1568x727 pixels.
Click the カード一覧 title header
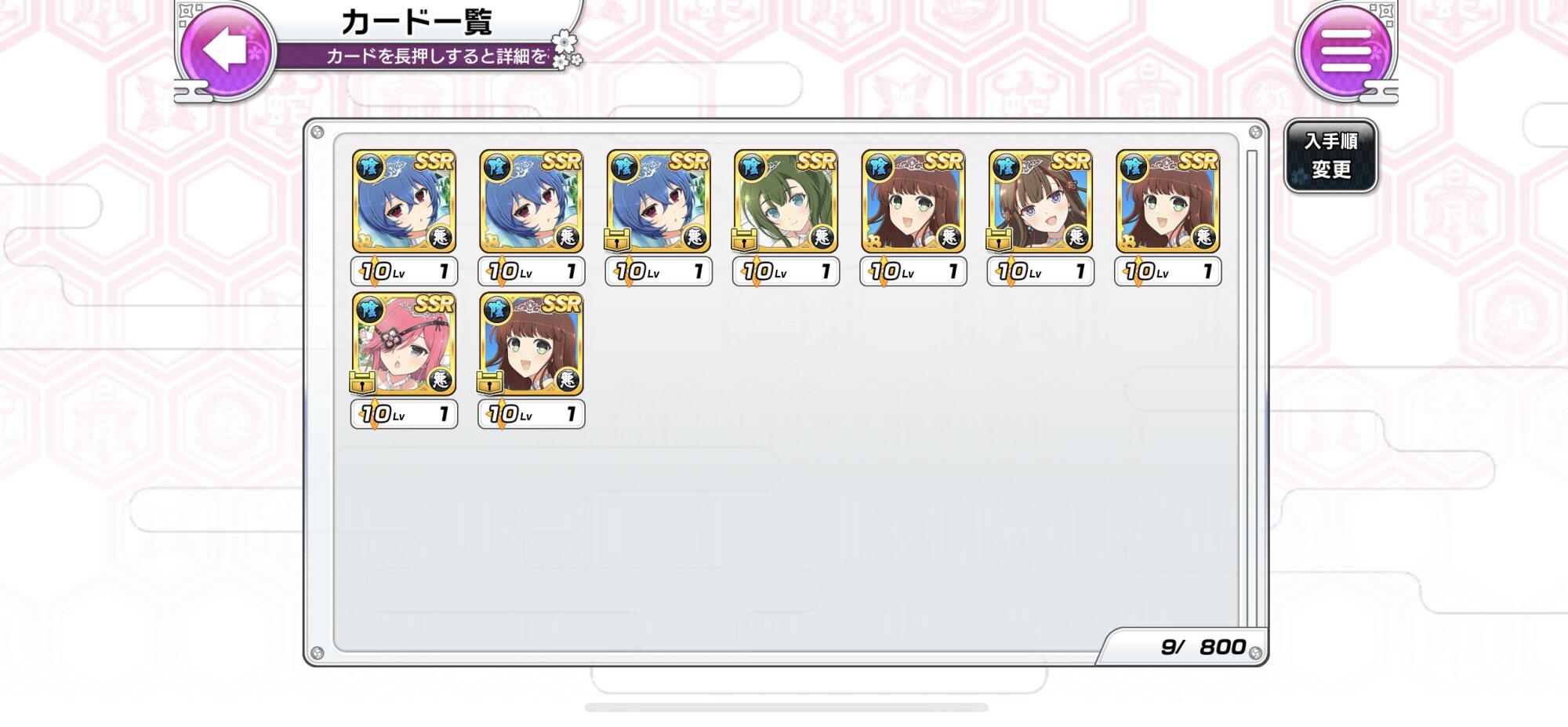pyautogui.click(x=416, y=22)
